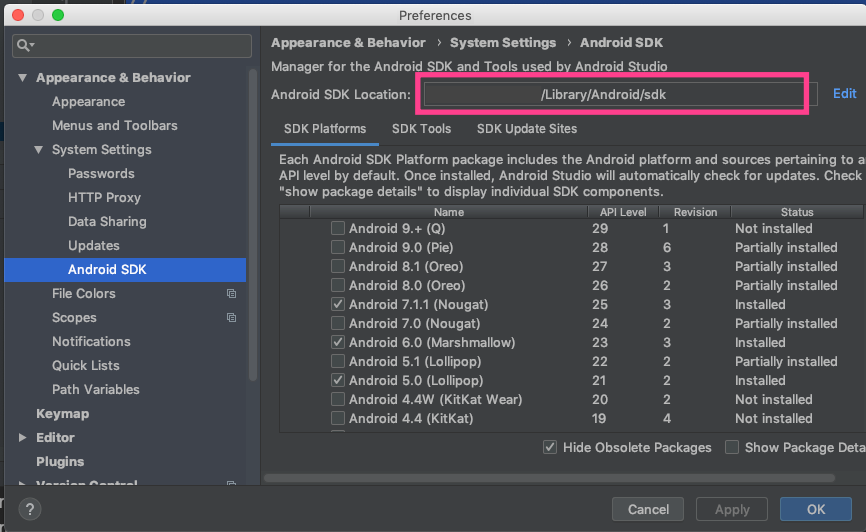
Task: Click 'Not installed' status of Android 4.4 row
Action: point(773,419)
